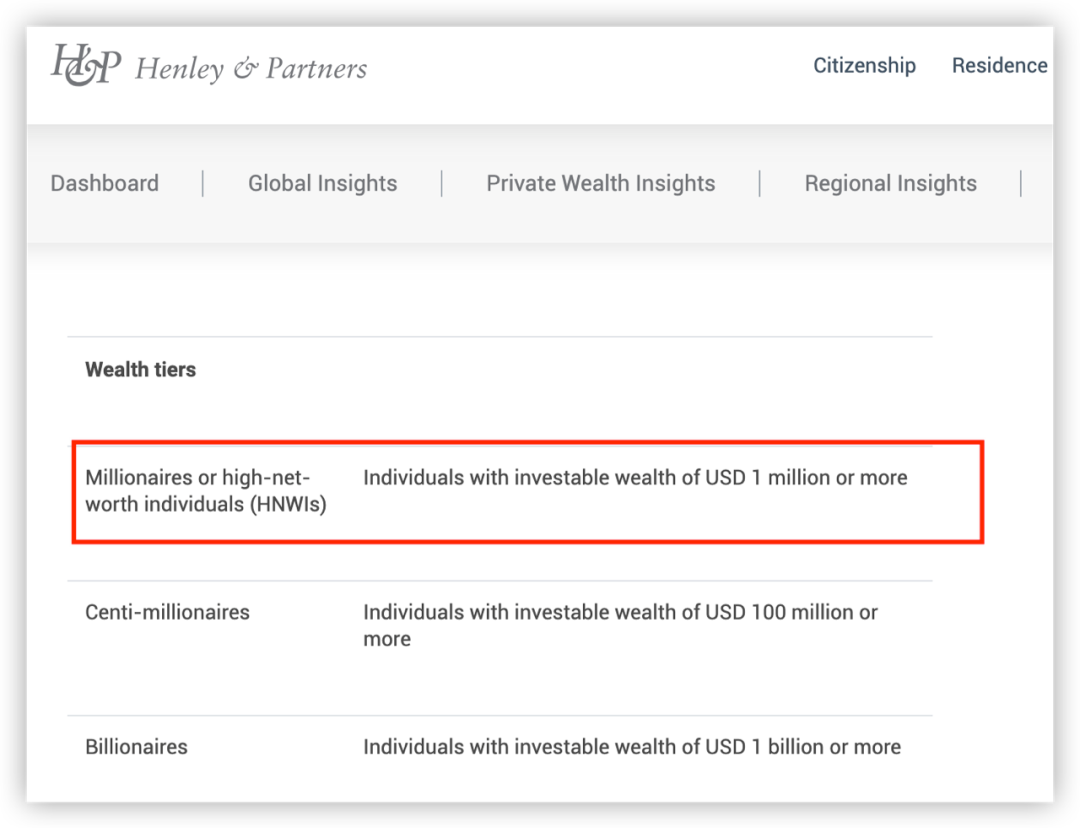Click the USD 1 million or more definition
Viewport: 1080px width, 828px height.
pyautogui.click(x=635, y=477)
